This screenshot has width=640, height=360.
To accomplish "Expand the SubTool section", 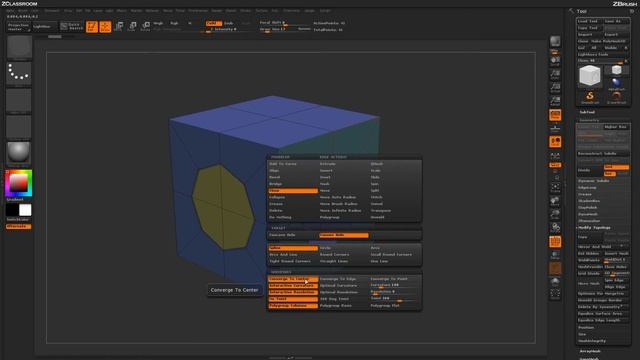I will pos(587,112).
